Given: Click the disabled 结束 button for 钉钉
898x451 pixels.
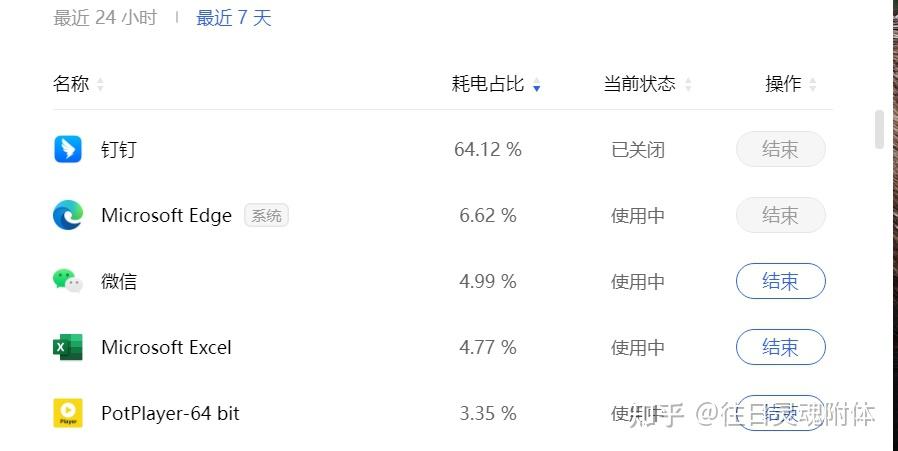Looking at the screenshot, I should (780, 149).
